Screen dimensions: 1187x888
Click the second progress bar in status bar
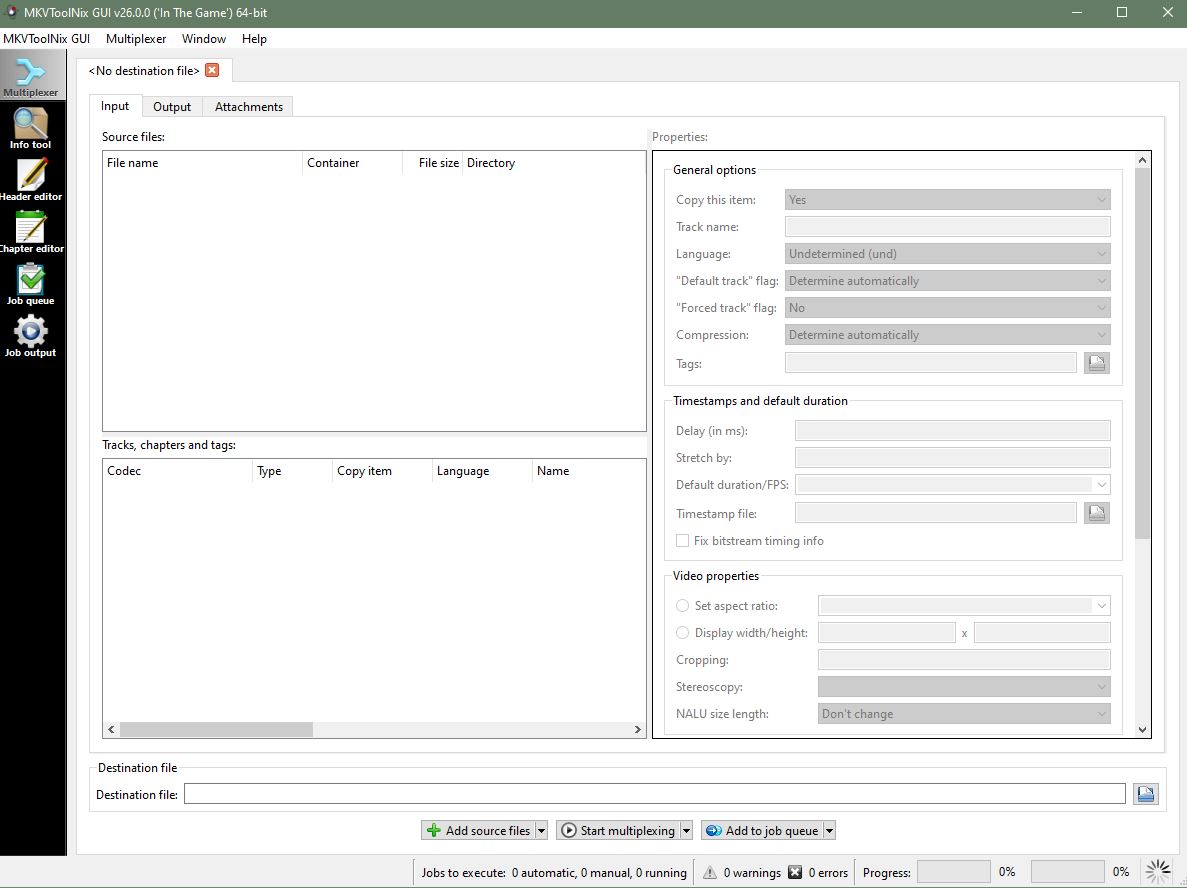point(1067,872)
